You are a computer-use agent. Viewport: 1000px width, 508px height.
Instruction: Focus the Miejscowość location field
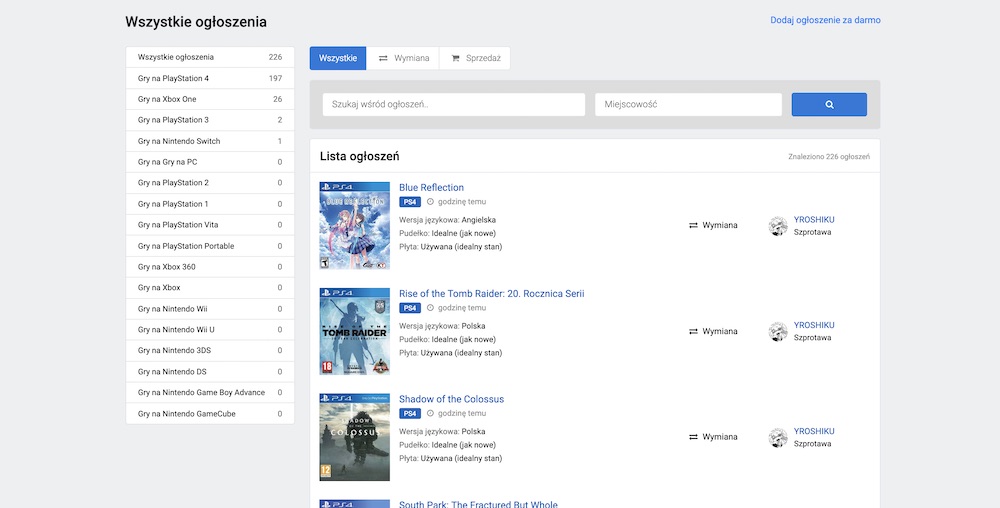tap(688, 105)
